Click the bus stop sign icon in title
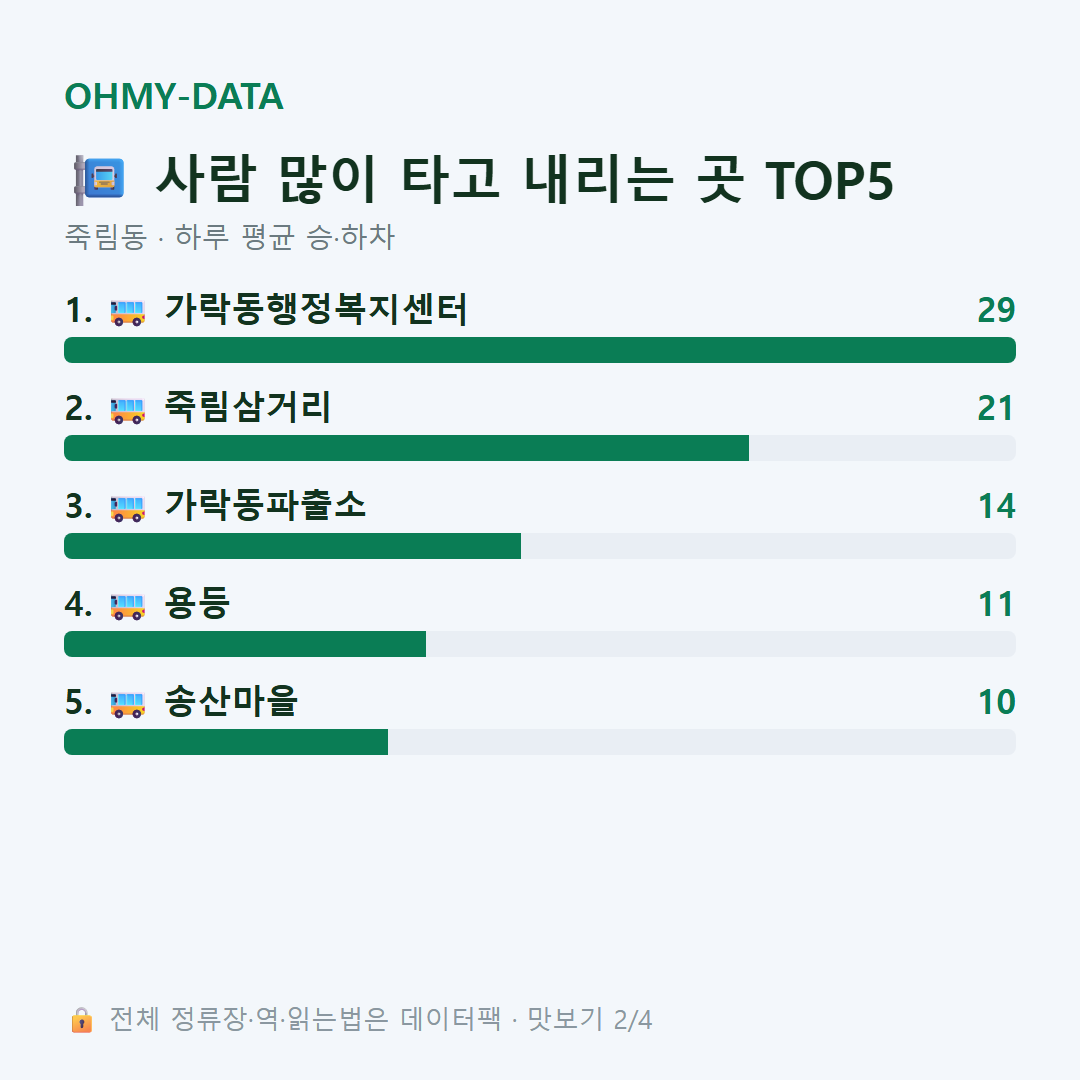1080x1080 pixels. click(99, 180)
